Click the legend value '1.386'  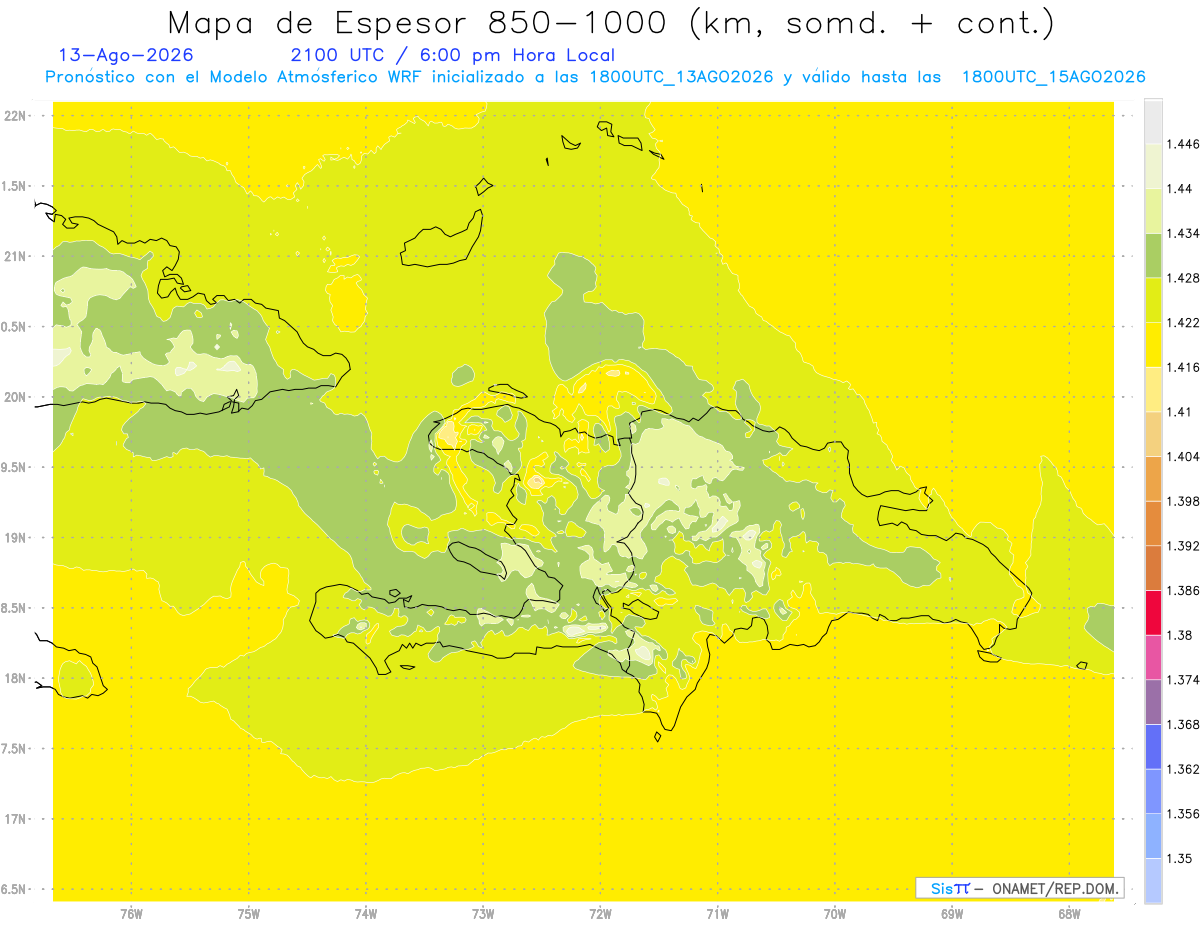pyautogui.click(x=1183, y=591)
